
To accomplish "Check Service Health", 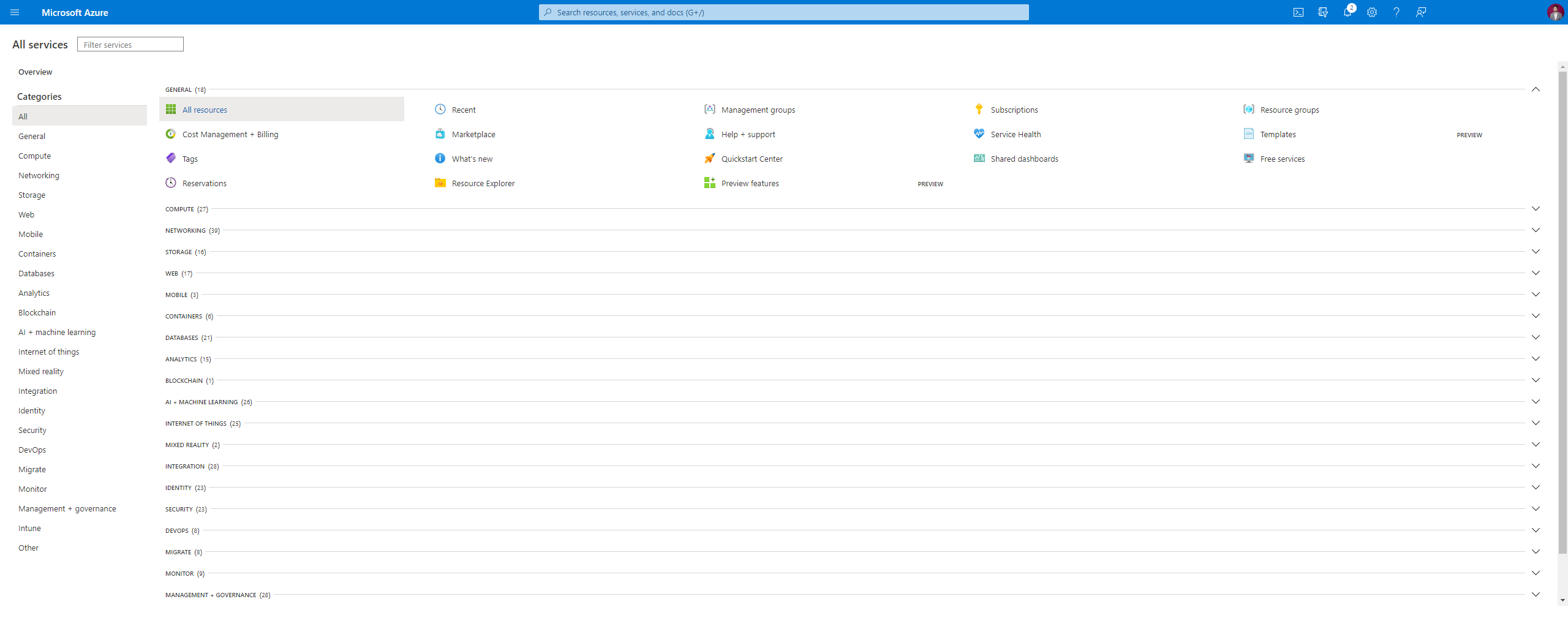I will [1016, 134].
